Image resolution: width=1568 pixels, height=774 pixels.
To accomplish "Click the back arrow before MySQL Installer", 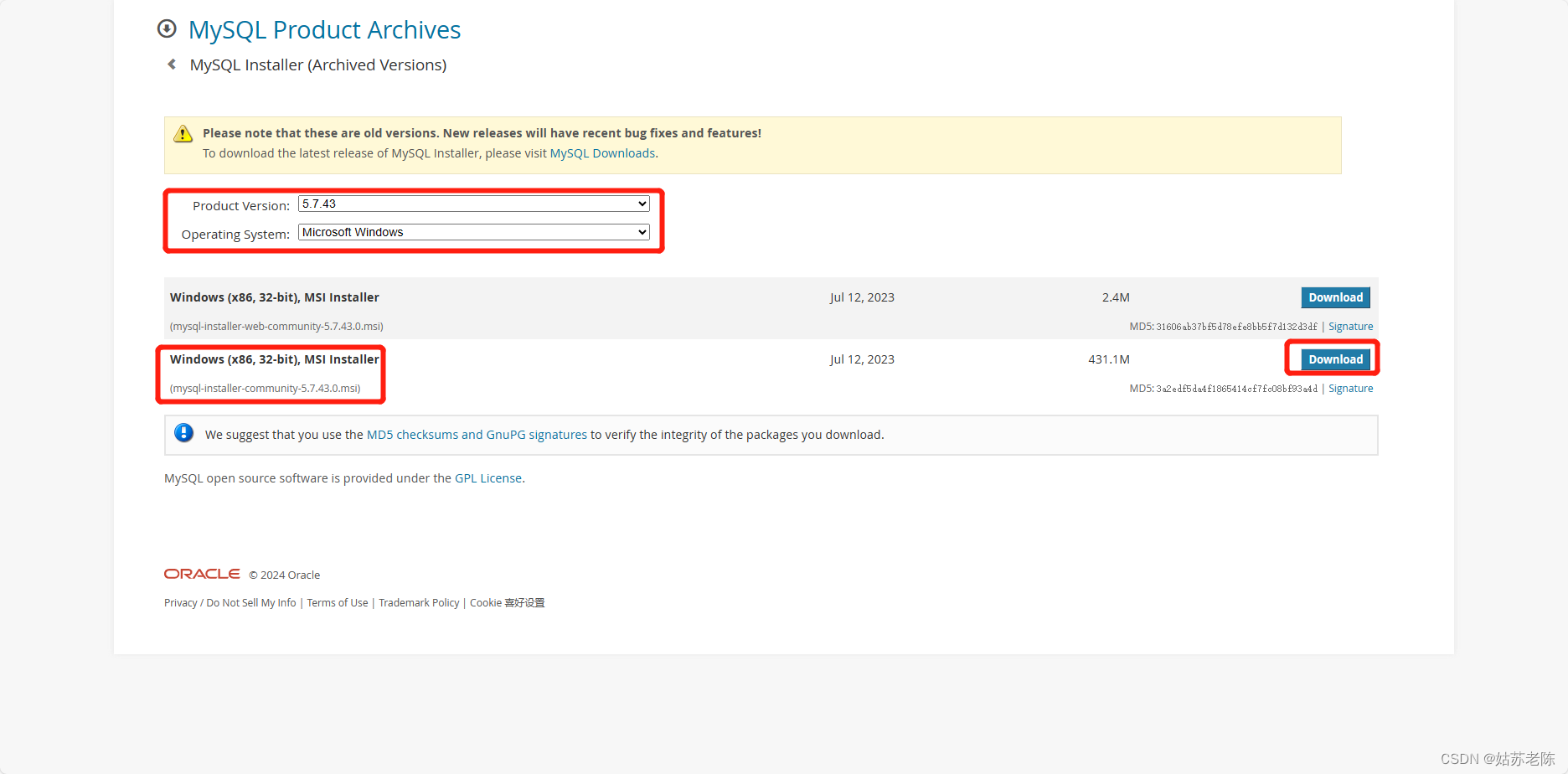I will [x=172, y=64].
